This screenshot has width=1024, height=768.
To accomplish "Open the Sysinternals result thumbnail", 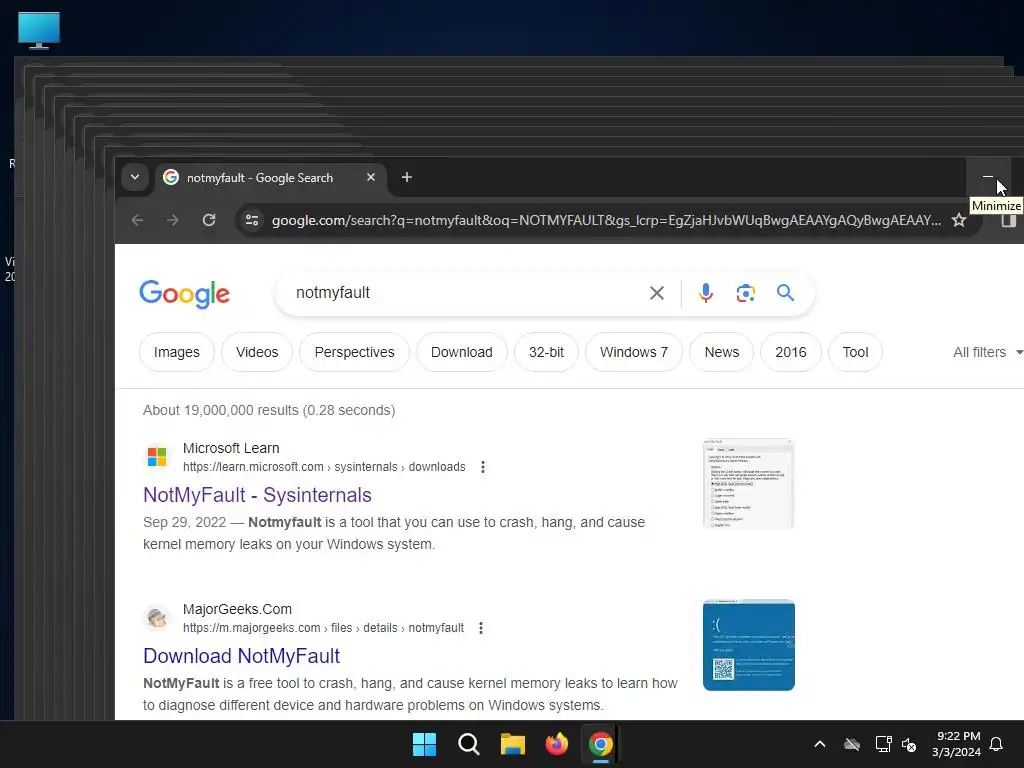I will pyautogui.click(x=748, y=484).
